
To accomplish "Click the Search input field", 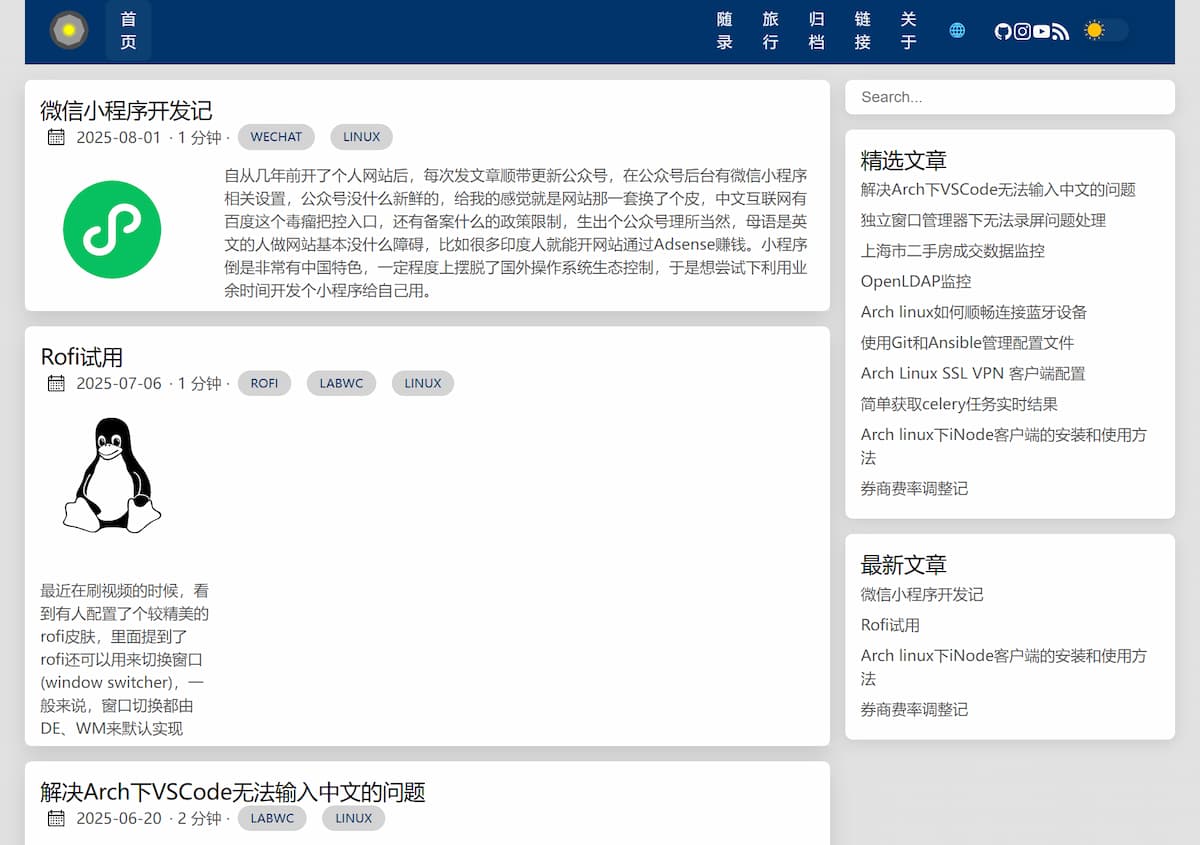I will (x=1009, y=97).
